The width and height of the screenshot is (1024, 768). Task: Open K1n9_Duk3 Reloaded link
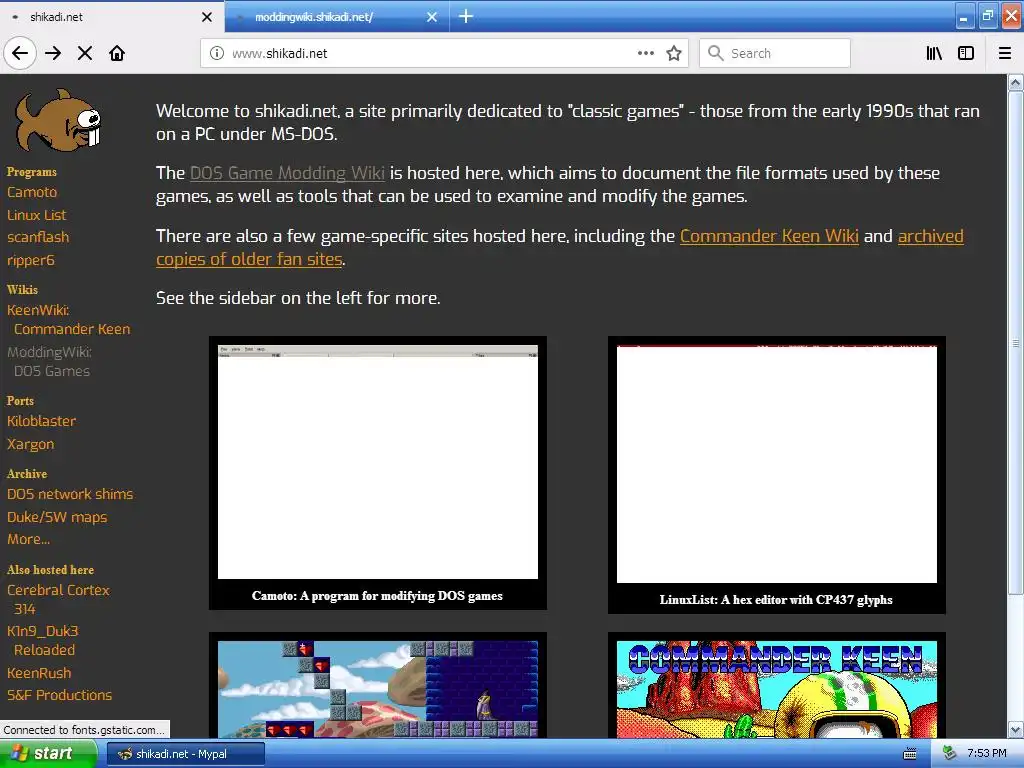point(42,640)
